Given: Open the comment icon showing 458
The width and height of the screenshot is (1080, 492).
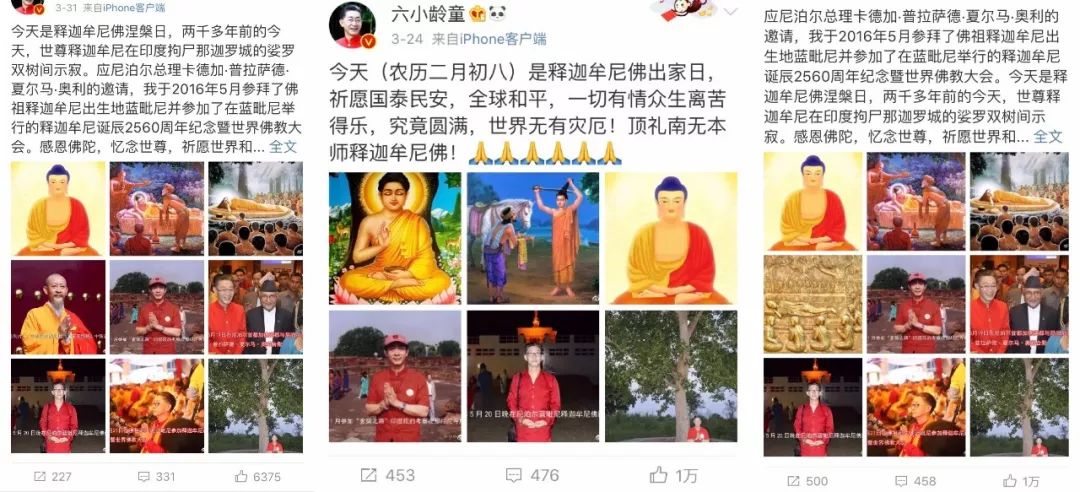Looking at the screenshot, I should coord(901,481).
